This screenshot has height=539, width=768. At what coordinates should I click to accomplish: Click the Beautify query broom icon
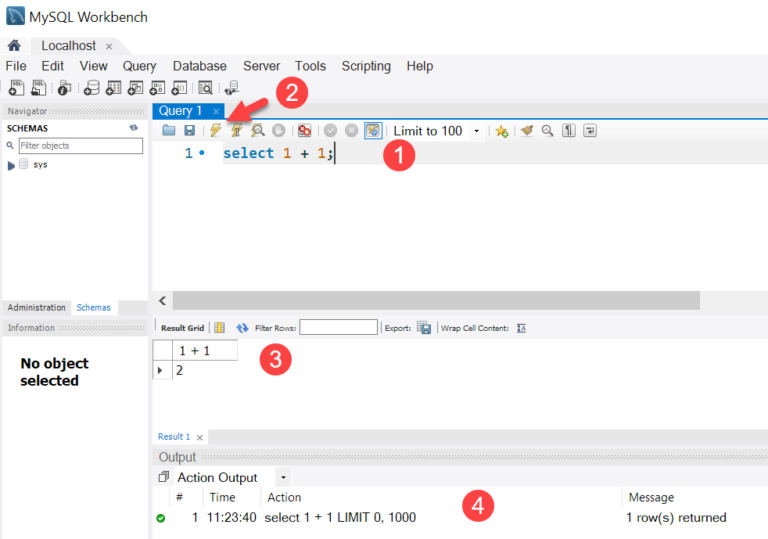(x=527, y=131)
